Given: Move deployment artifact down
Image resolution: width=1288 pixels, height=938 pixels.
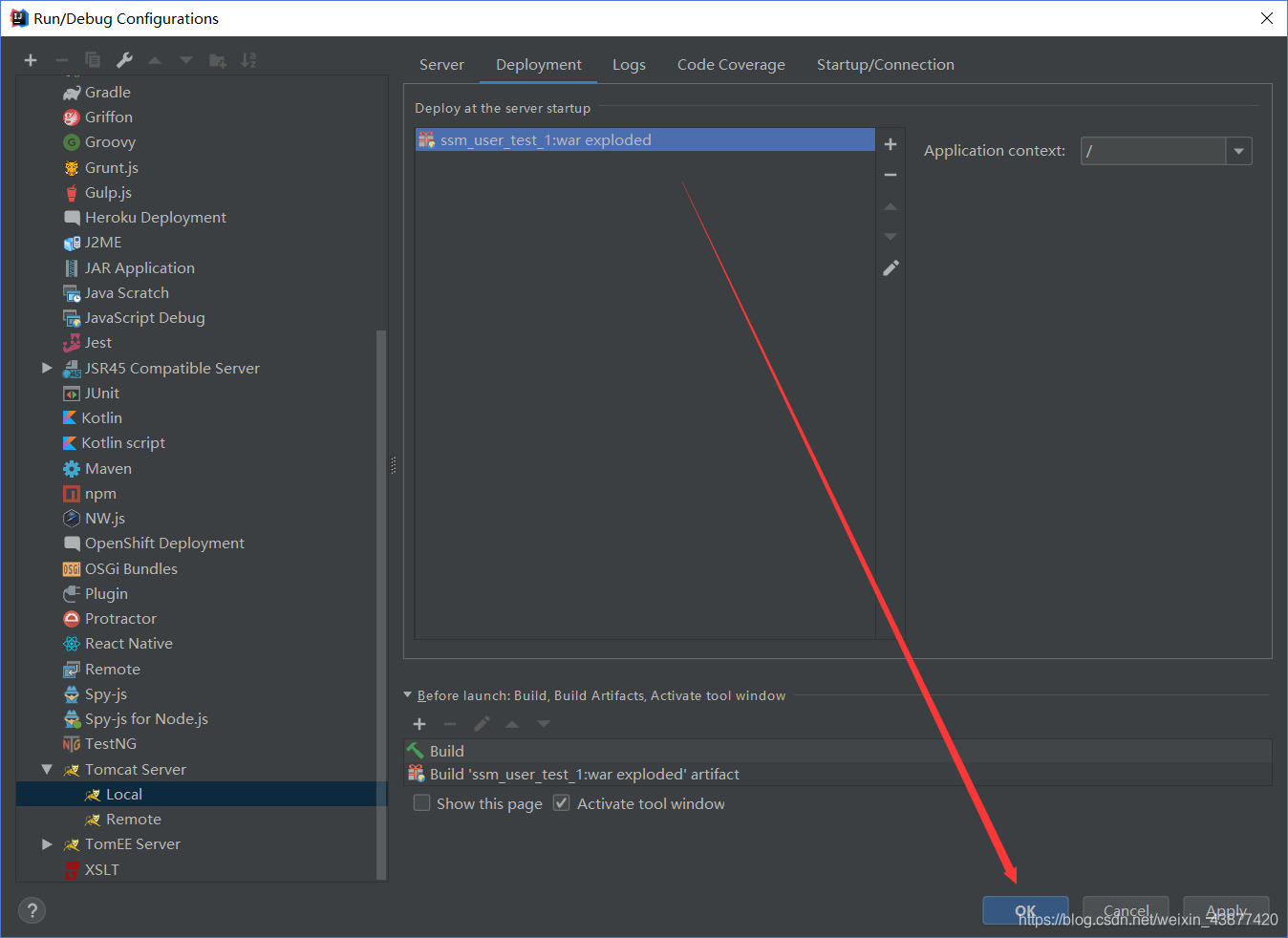Looking at the screenshot, I should (891, 237).
